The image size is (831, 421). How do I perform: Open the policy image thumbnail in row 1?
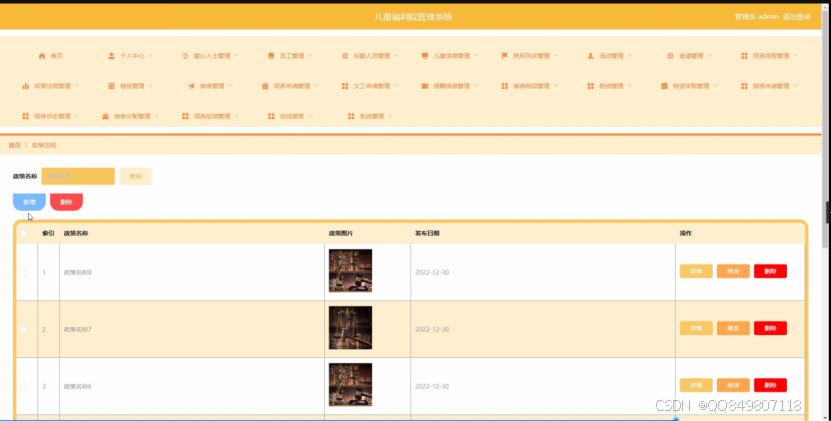pyautogui.click(x=350, y=270)
